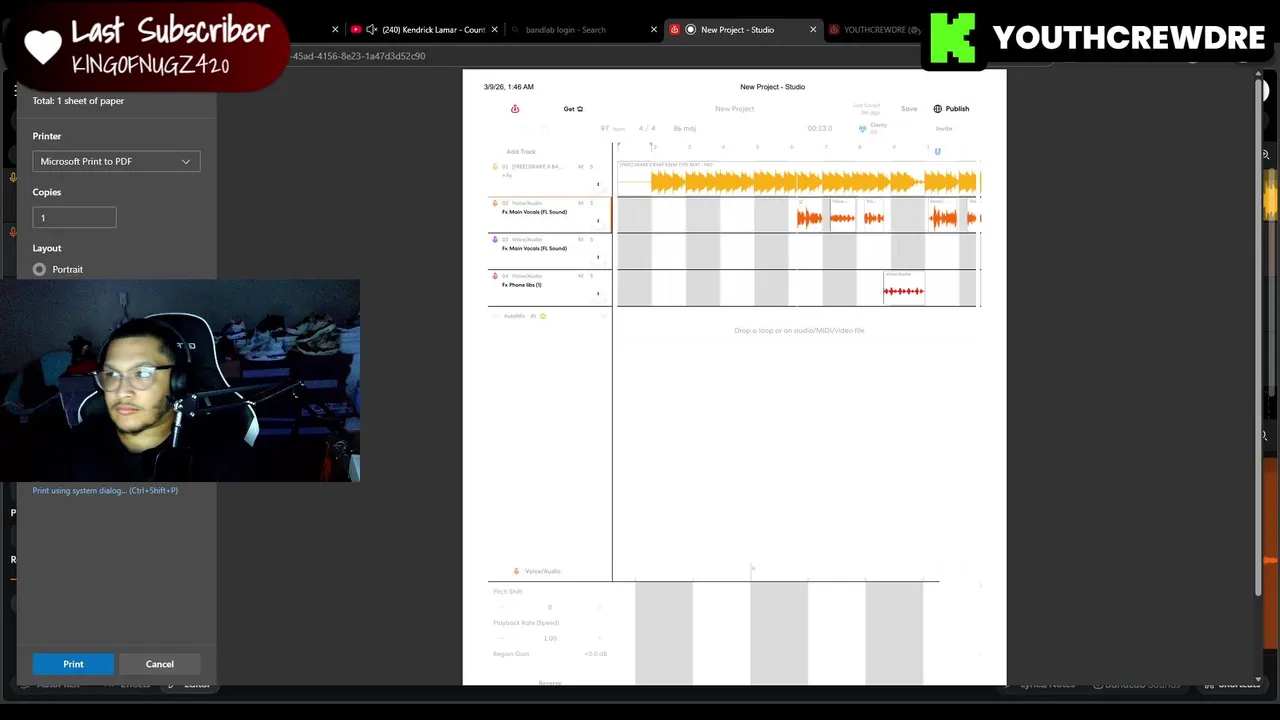Switch to the YOUTHCREWDRE browser tab
Viewport: 1280px width, 720px height.
click(x=875, y=30)
